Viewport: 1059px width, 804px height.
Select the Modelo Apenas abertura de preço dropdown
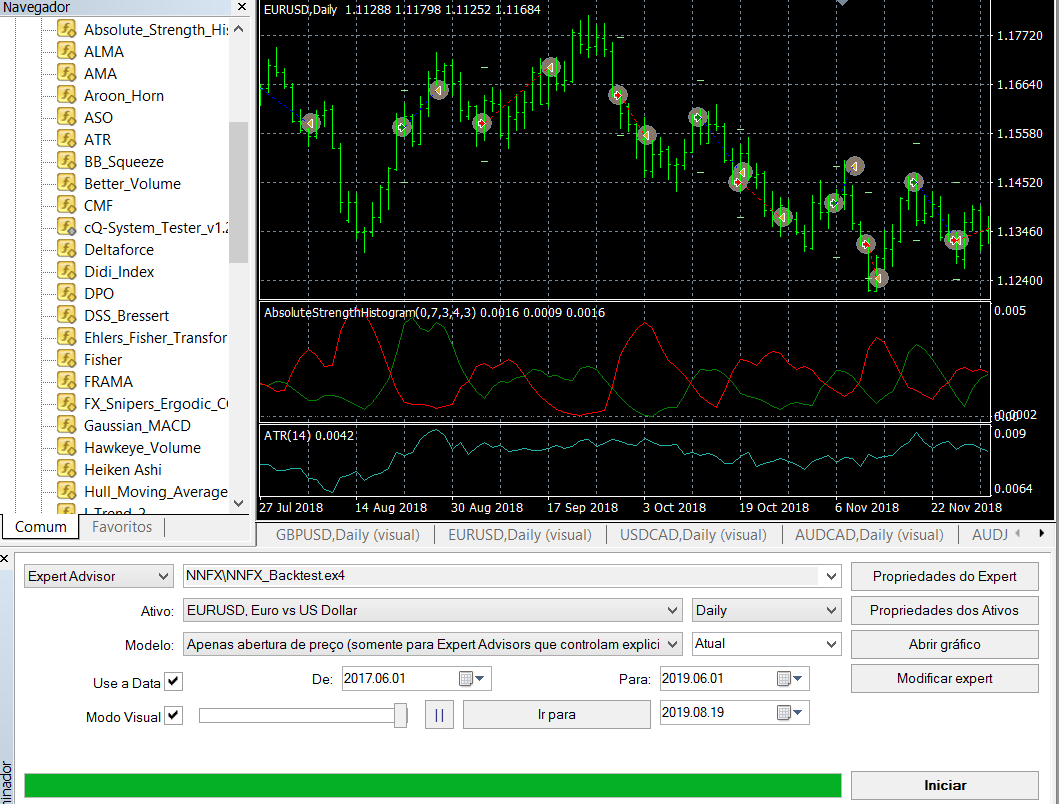432,644
